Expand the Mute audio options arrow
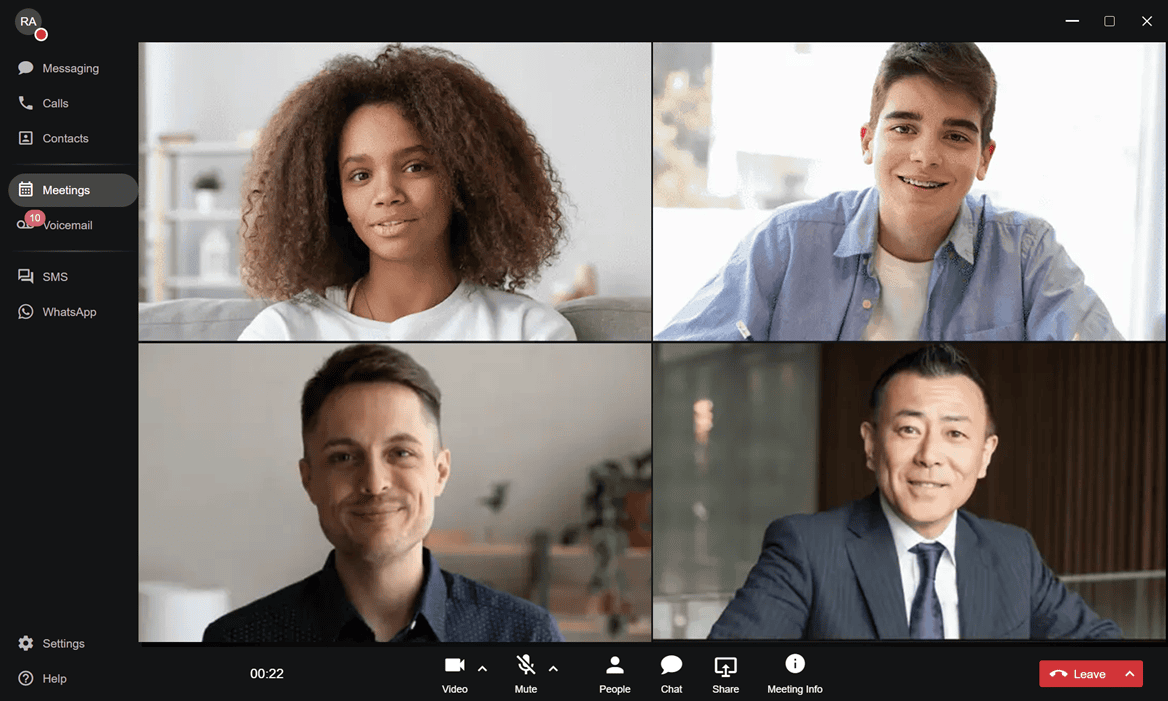The image size is (1168, 701). 553,669
